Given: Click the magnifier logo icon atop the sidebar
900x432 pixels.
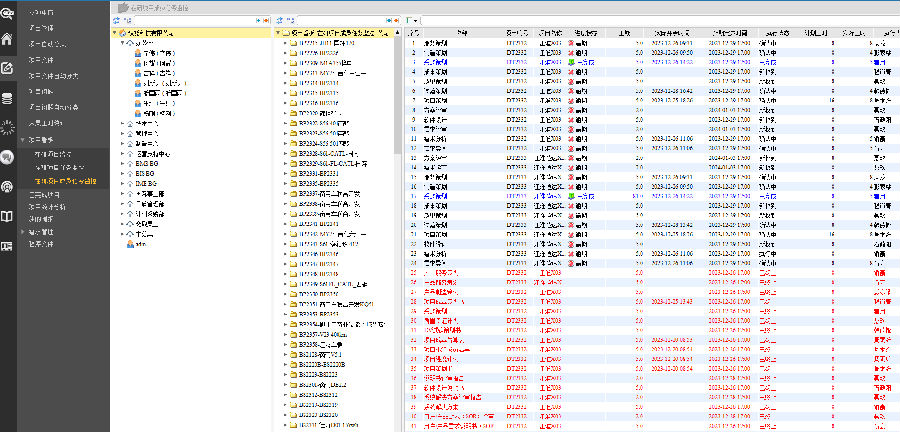Looking at the screenshot, I should tap(8, 14).
